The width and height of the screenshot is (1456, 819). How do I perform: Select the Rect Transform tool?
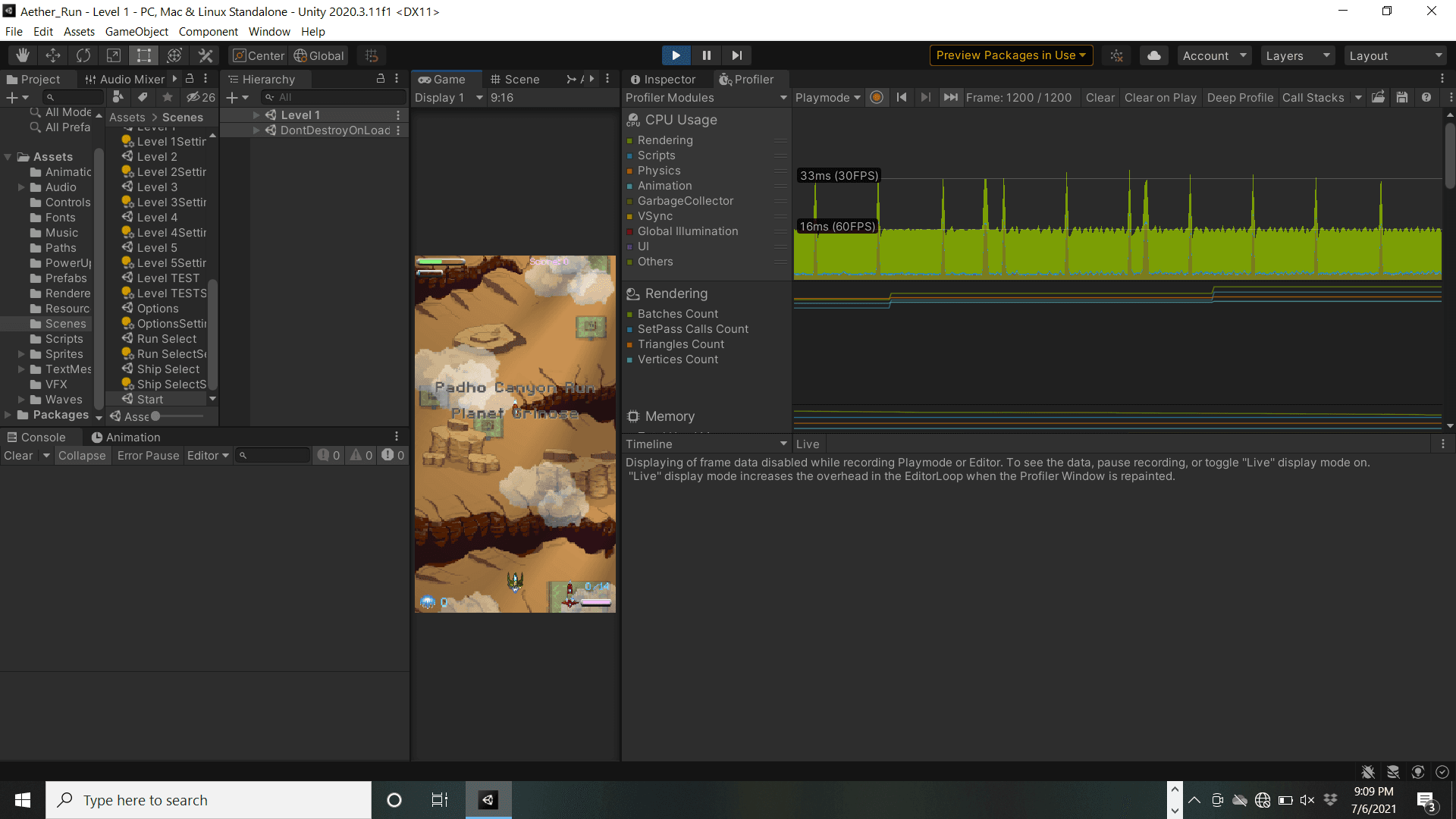pyautogui.click(x=144, y=55)
